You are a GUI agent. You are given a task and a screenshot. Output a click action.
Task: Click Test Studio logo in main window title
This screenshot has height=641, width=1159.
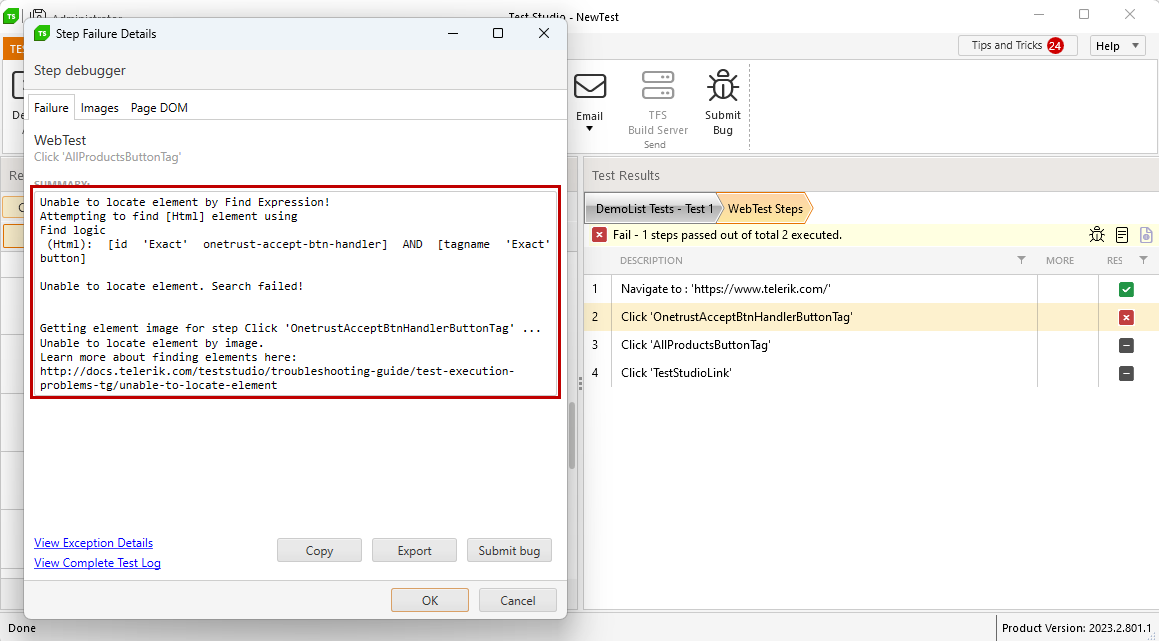pos(10,16)
